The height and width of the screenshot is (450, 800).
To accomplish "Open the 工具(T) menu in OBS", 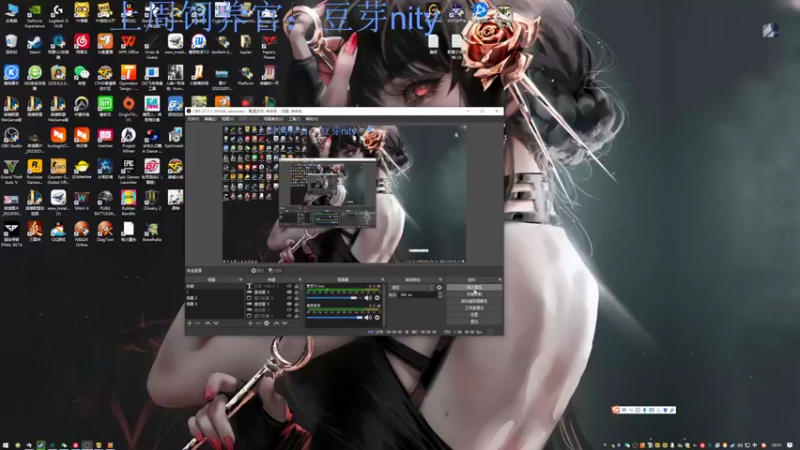I will click(294, 119).
